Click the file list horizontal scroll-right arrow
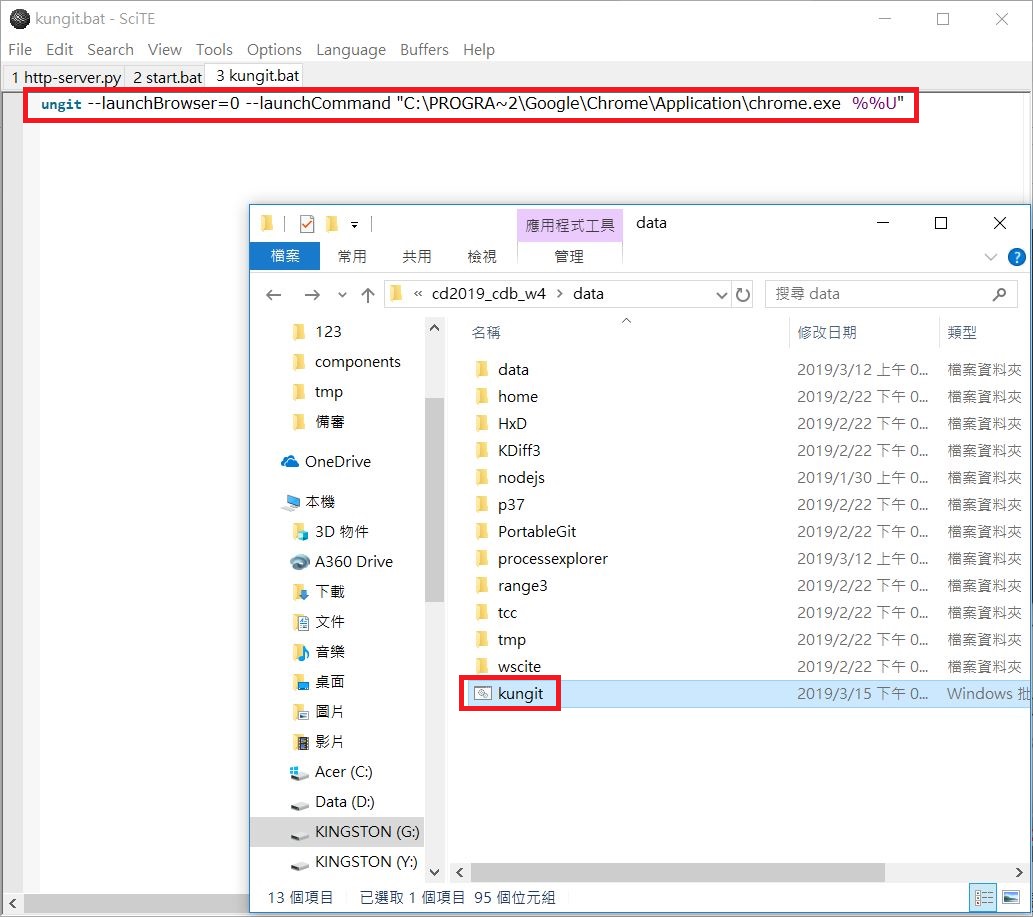 tap(1019, 872)
